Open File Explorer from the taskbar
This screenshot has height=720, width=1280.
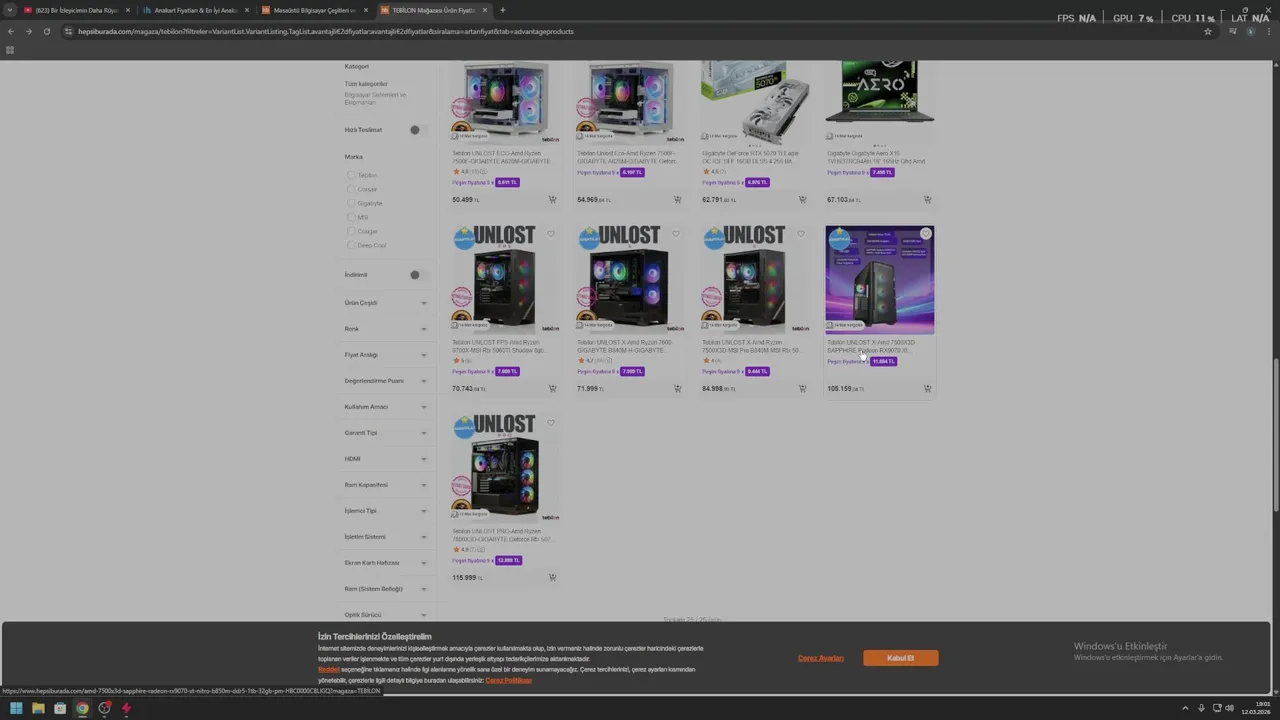[38, 708]
